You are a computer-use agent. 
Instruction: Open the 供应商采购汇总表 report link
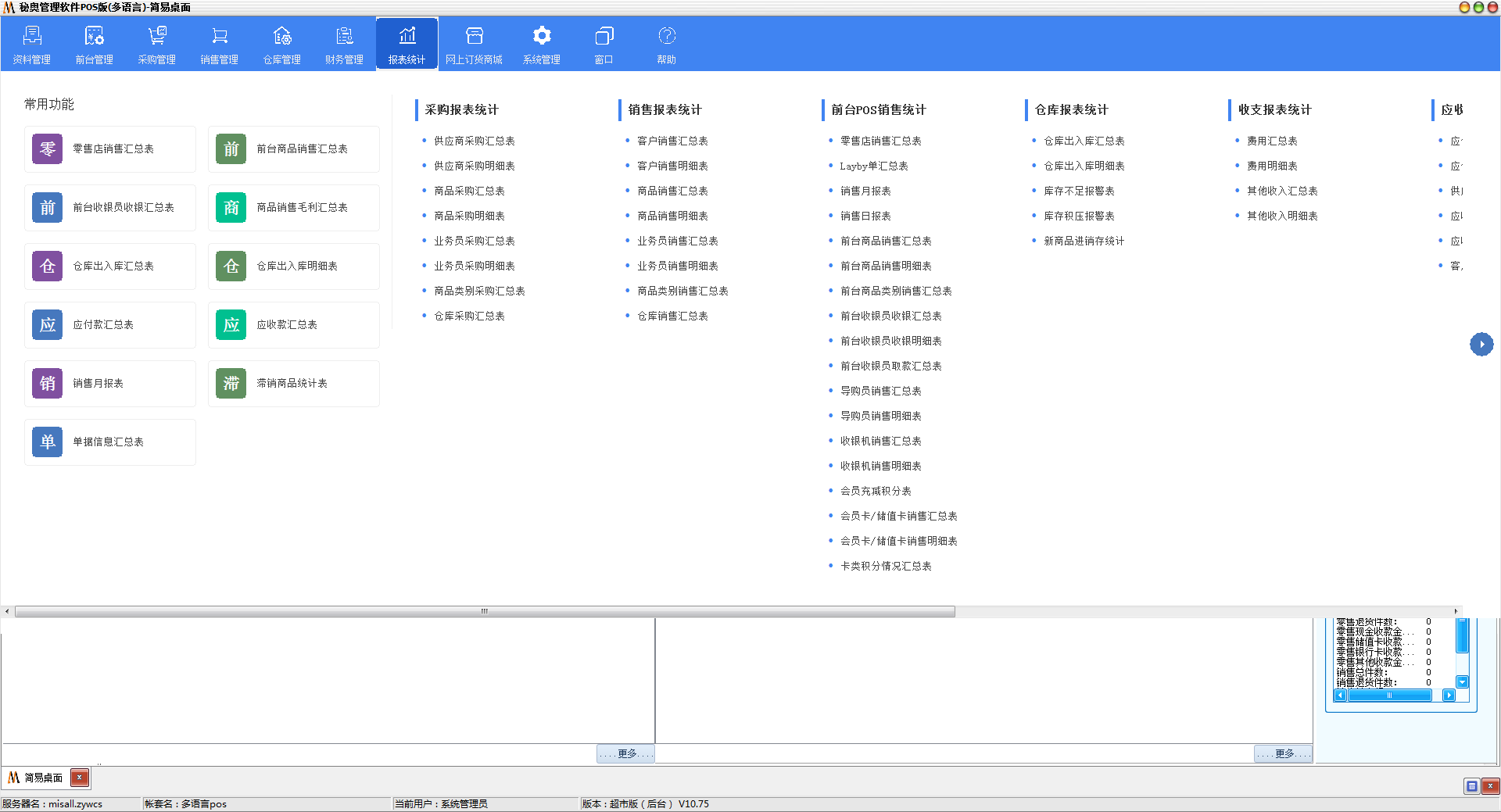[x=475, y=141]
